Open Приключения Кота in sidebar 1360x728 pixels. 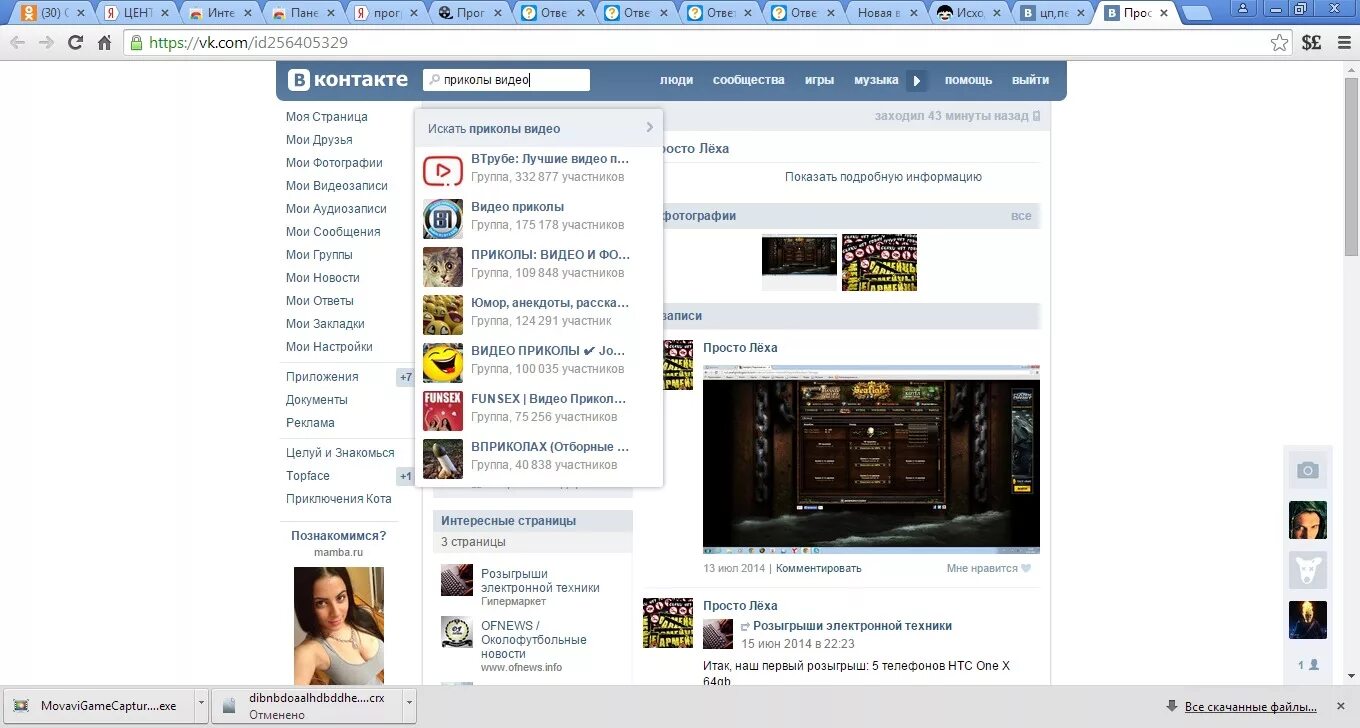[x=339, y=499]
